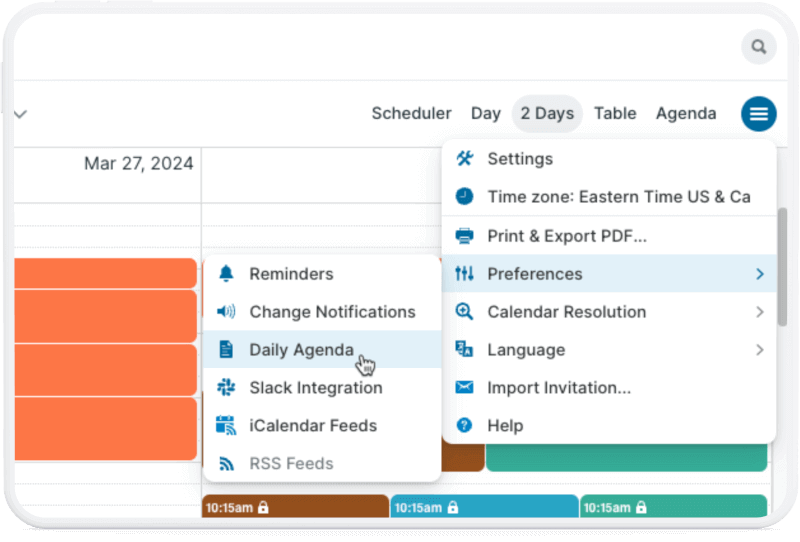This screenshot has height=542, width=800.
Task: Click the Settings tools icon
Action: 464,159
